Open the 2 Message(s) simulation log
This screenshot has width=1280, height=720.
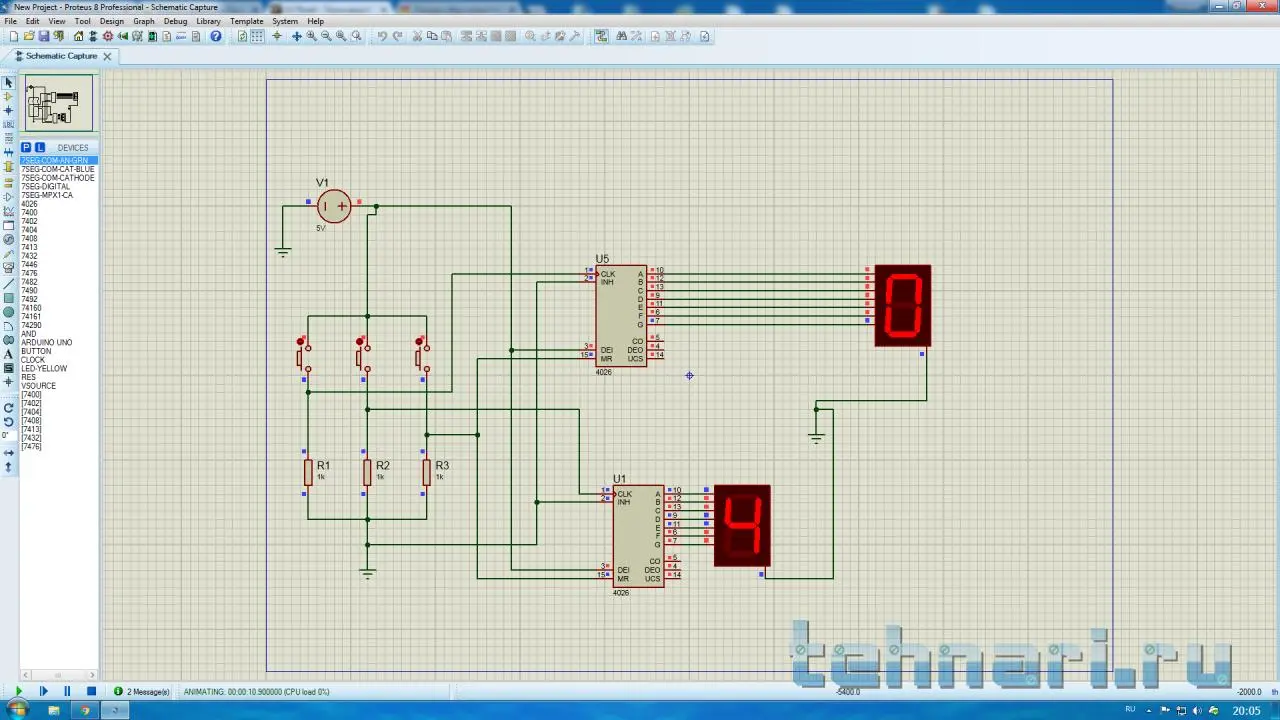click(142, 691)
